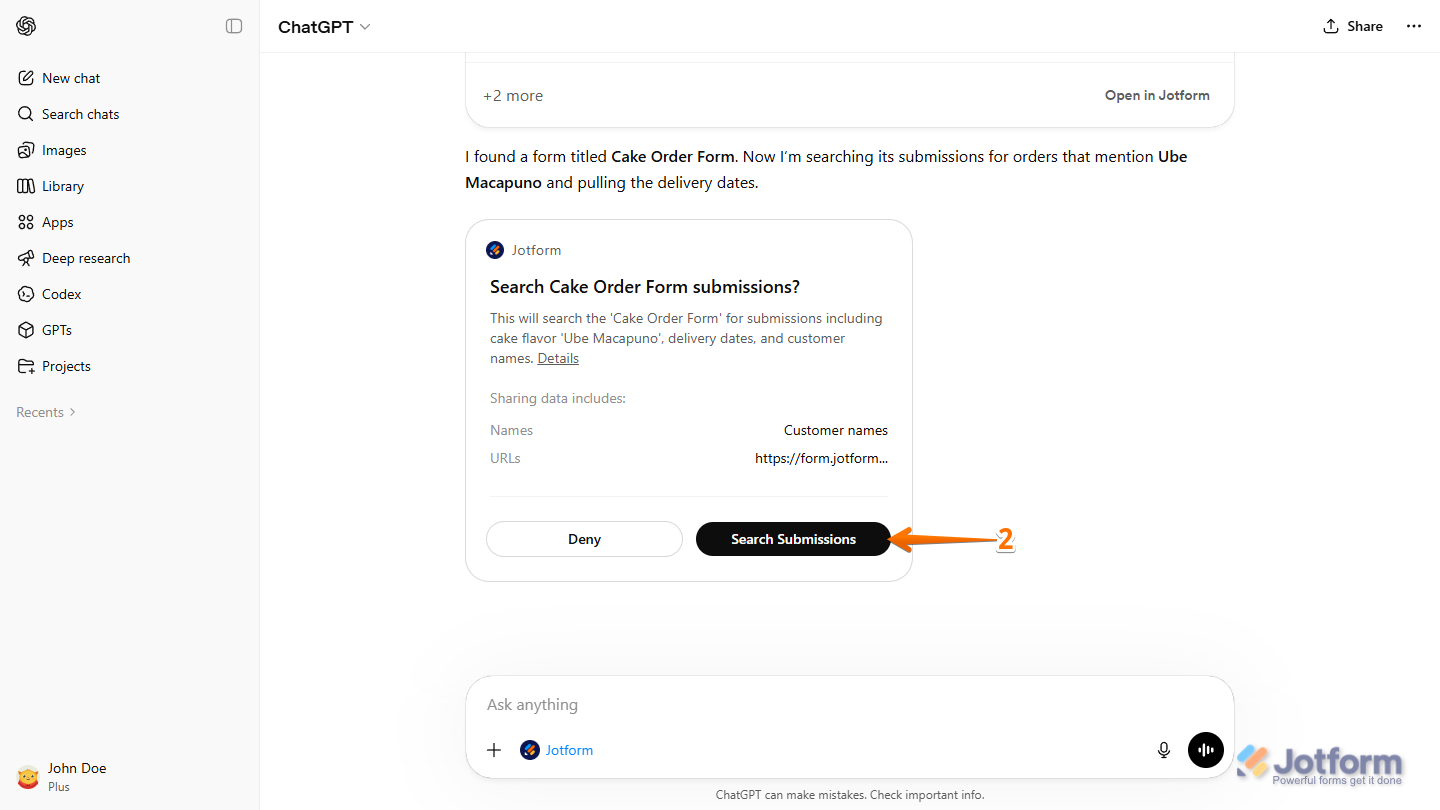Activate the microphone for dictation
The width and height of the screenshot is (1440, 810).
1163,749
